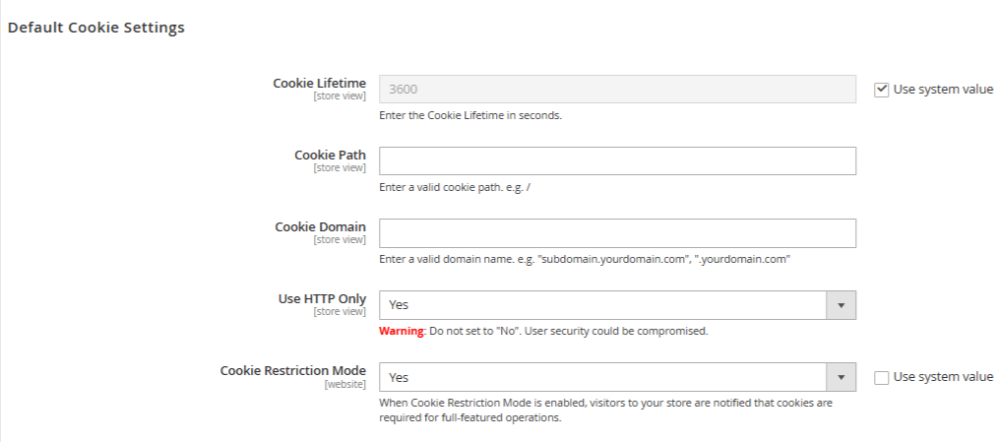The height and width of the screenshot is (442, 1000).
Task: Click Use system value text beside Cookie Restriction Mode
Action: (943, 377)
